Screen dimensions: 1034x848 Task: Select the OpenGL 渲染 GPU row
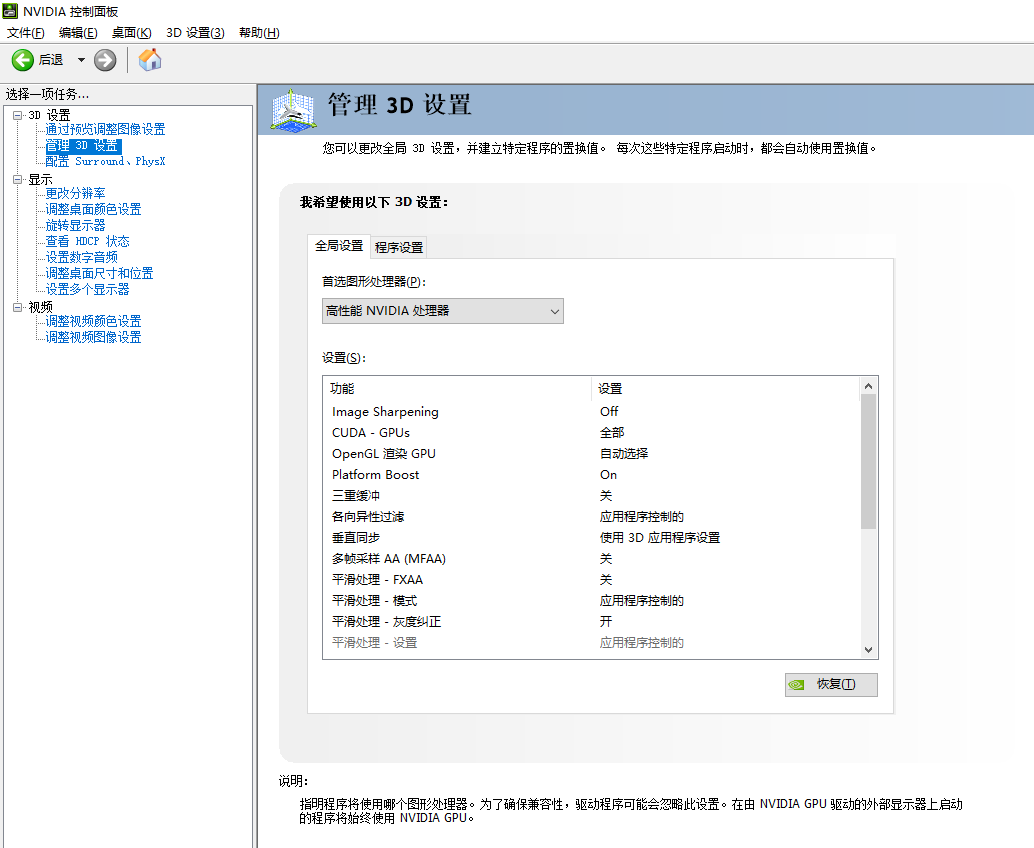(x=592, y=454)
